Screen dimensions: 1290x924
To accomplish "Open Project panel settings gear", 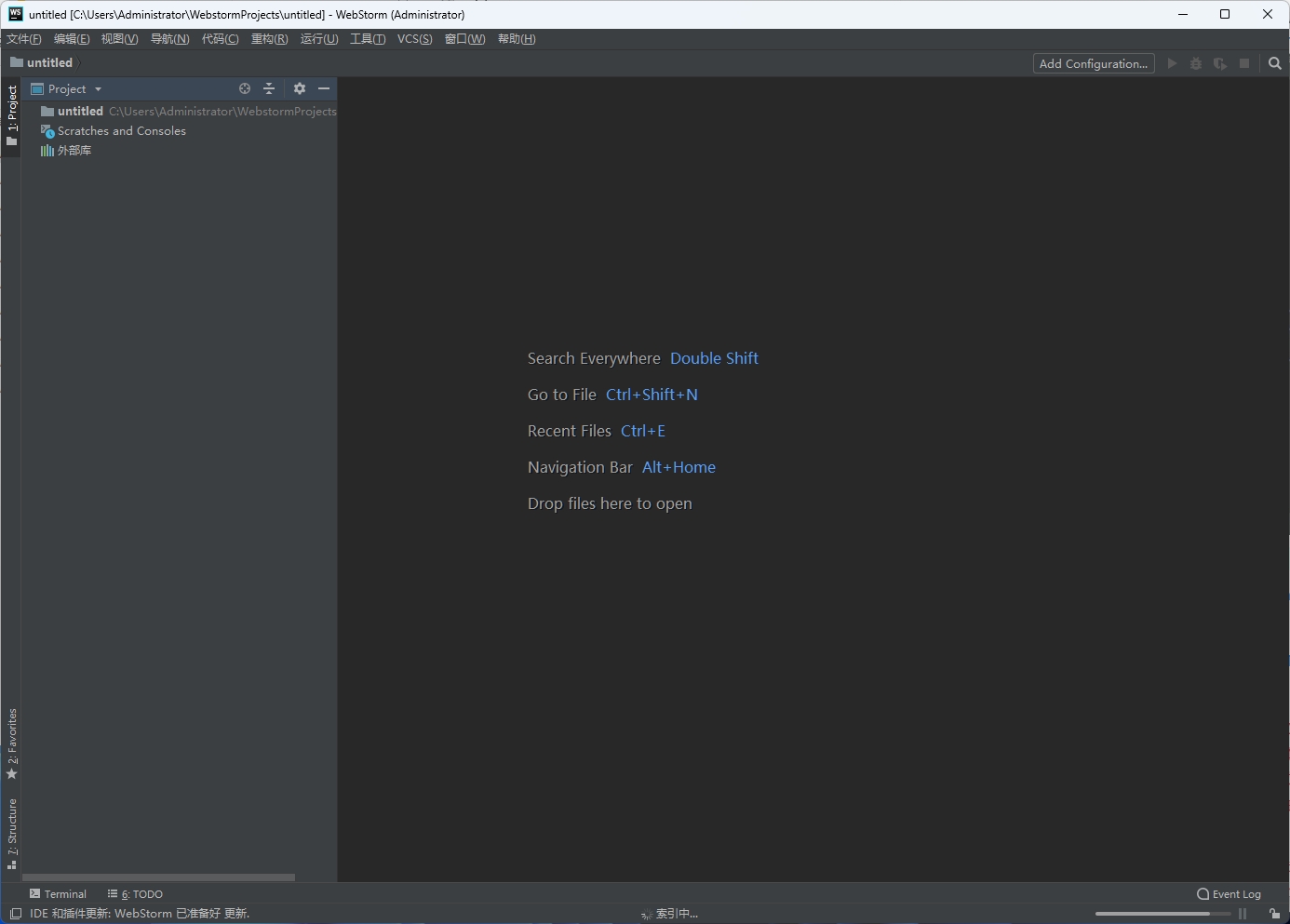I will click(x=299, y=88).
